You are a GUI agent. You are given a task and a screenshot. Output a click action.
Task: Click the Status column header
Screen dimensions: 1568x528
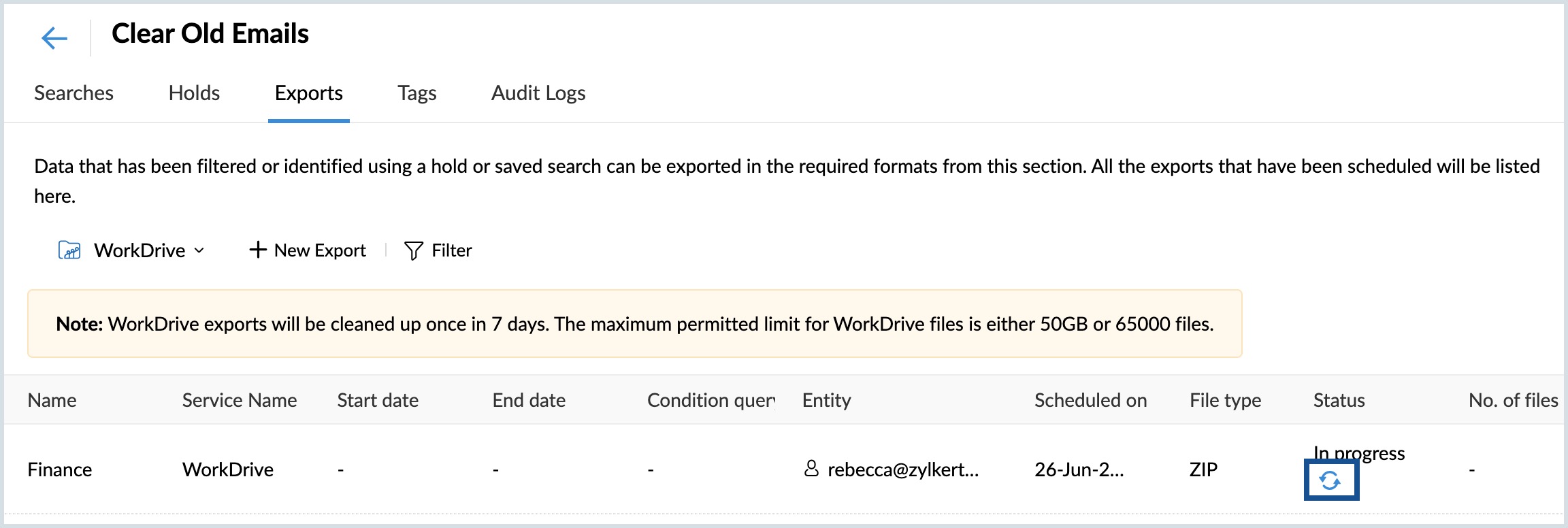pos(1339,400)
